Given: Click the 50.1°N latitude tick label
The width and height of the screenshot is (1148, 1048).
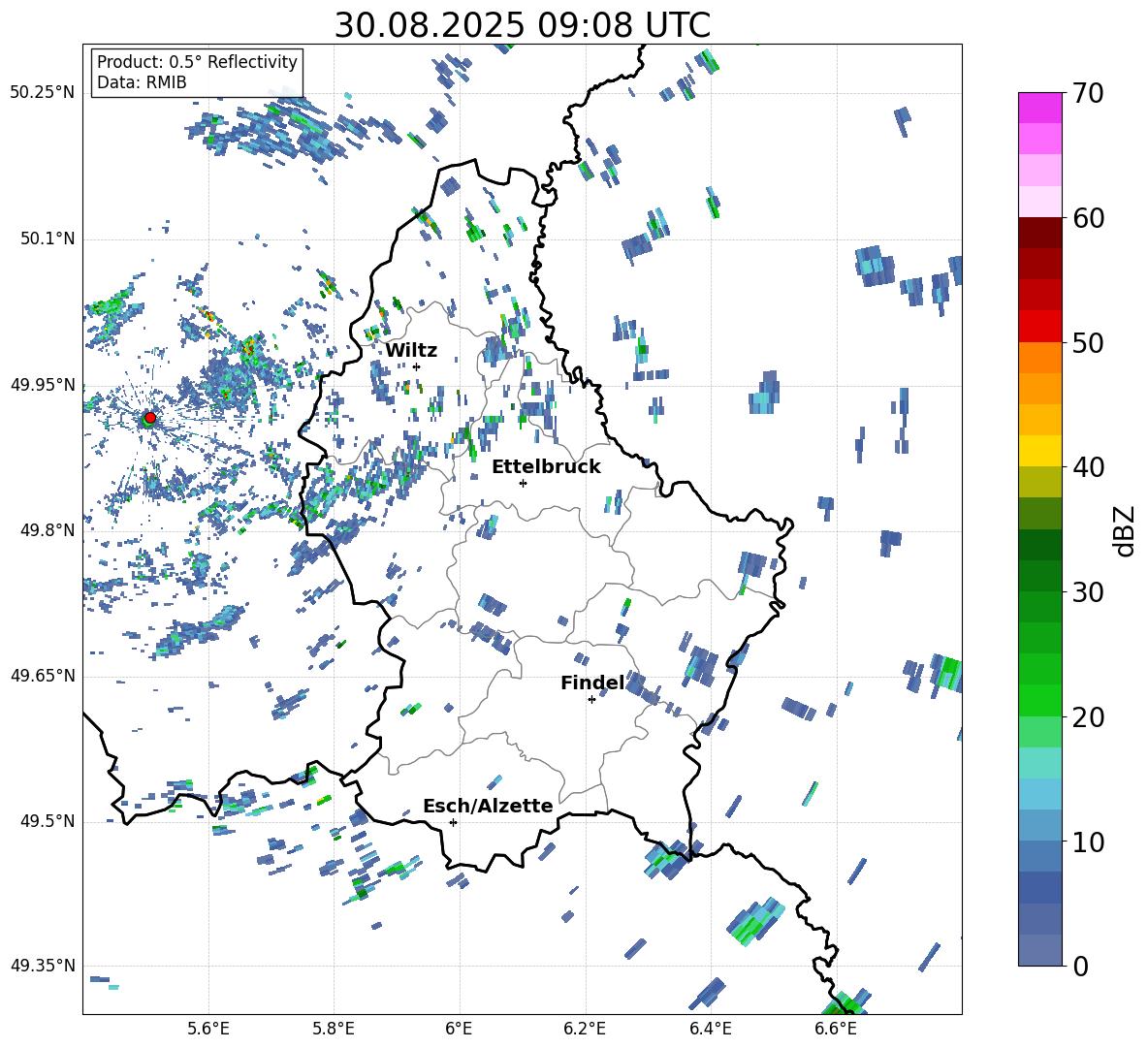Looking at the screenshot, I should (47, 238).
